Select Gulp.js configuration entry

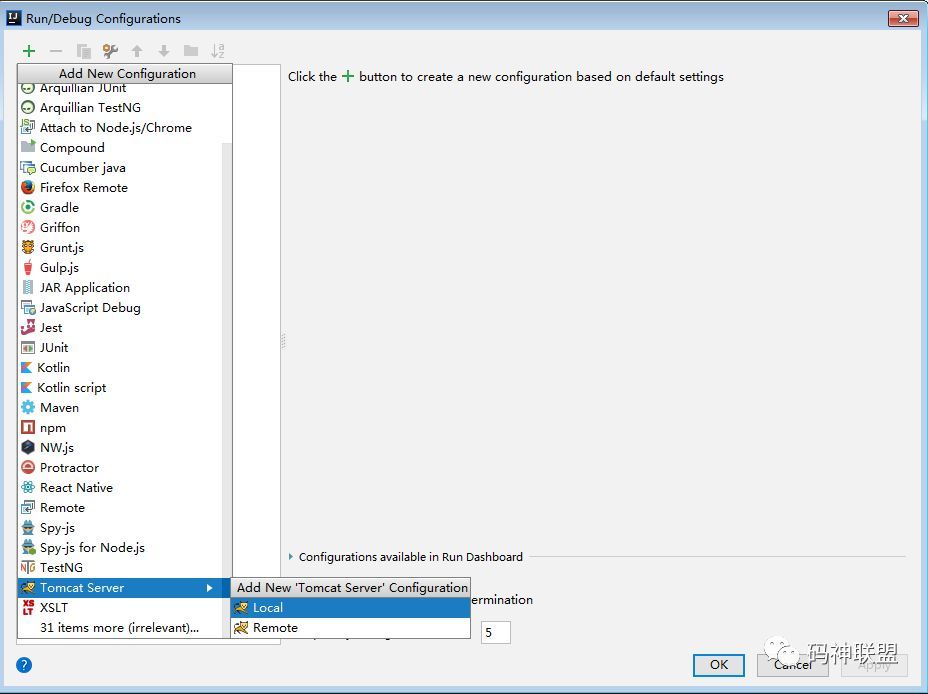pos(120,268)
